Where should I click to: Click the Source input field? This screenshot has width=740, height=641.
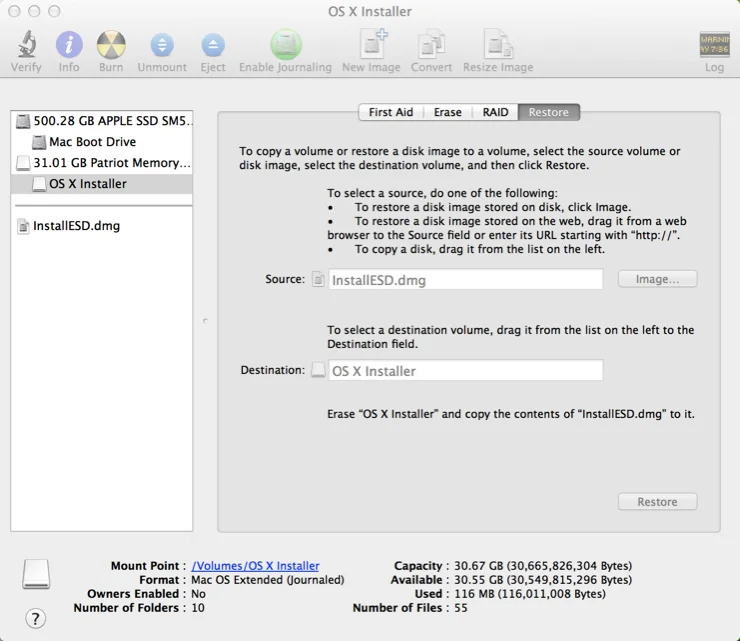465,279
